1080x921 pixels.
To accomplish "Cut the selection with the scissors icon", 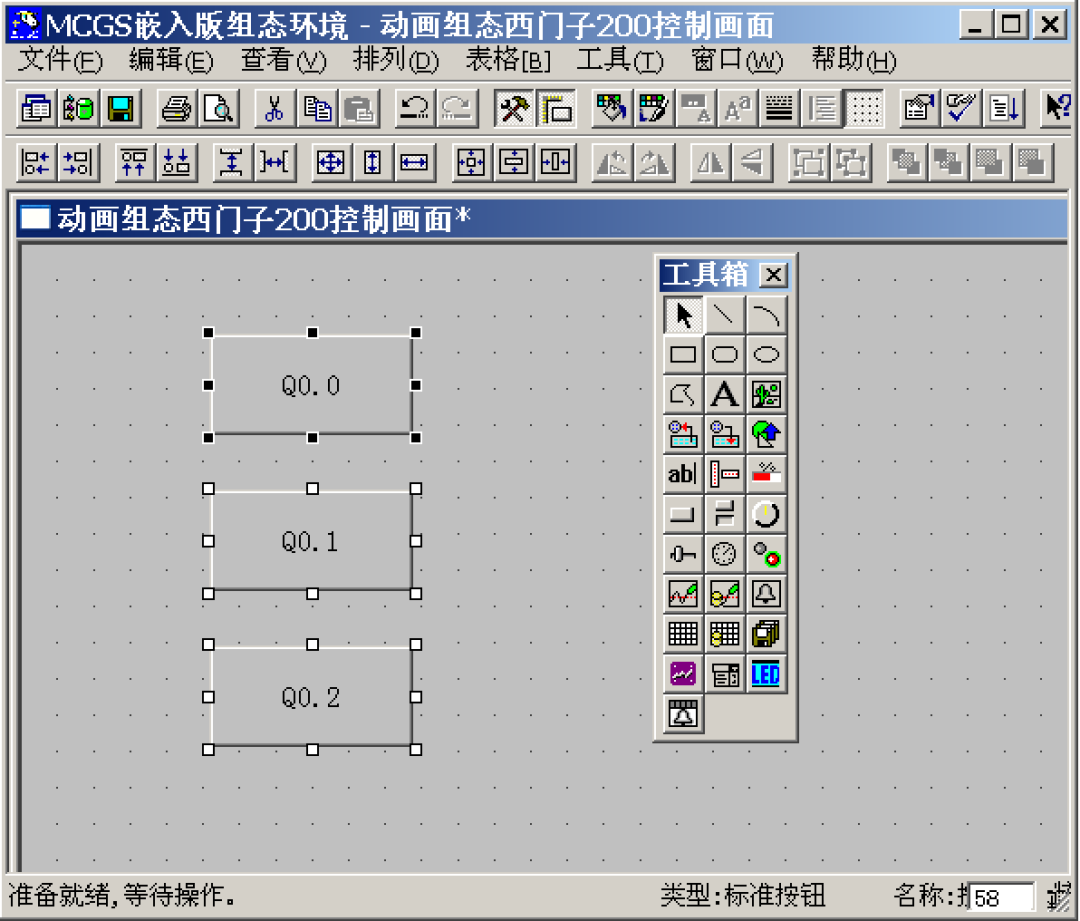I will [x=274, y=108].
